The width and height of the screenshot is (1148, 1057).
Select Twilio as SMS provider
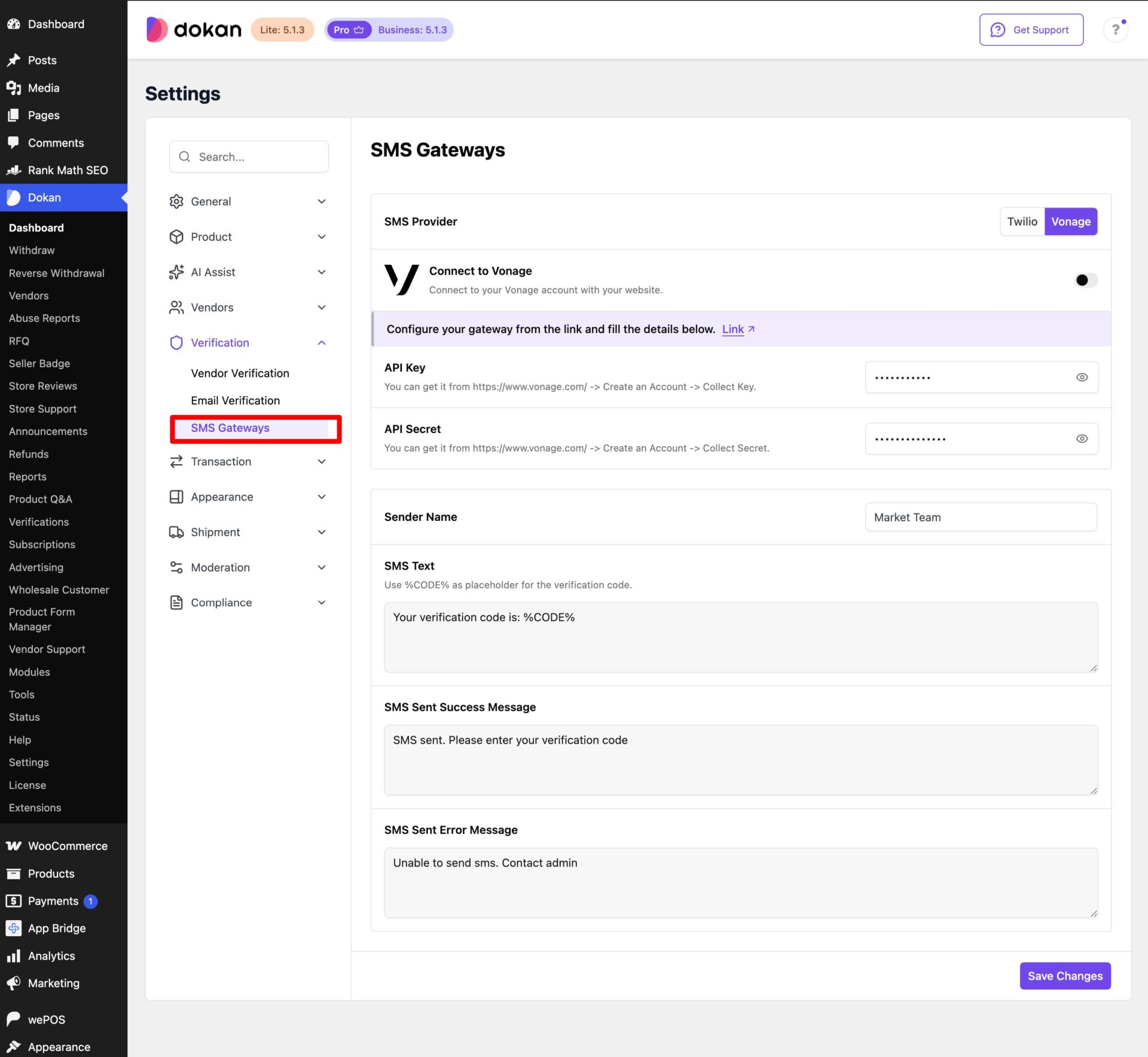[1022, 222]
